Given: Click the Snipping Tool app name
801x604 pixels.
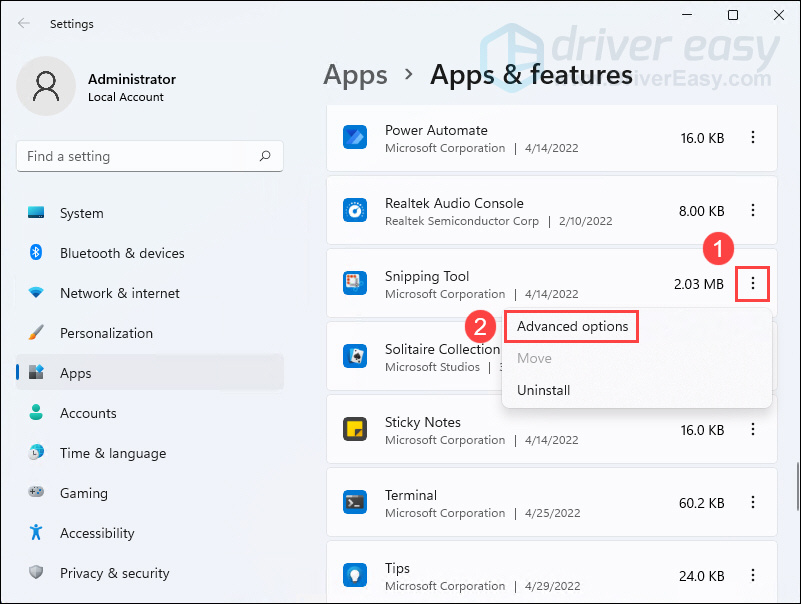Looking at the screenshot, I should pos(427,276).
